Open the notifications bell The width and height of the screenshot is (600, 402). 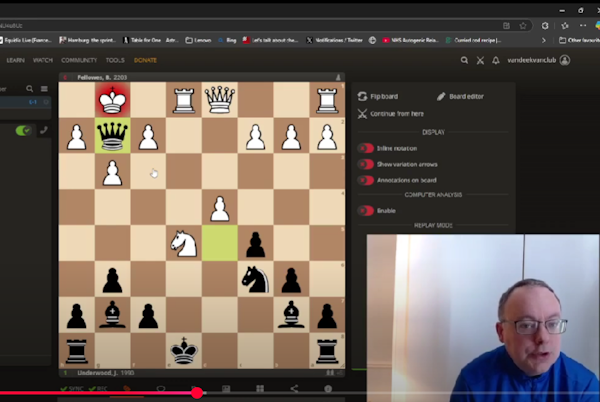click(x=496, y=60)
